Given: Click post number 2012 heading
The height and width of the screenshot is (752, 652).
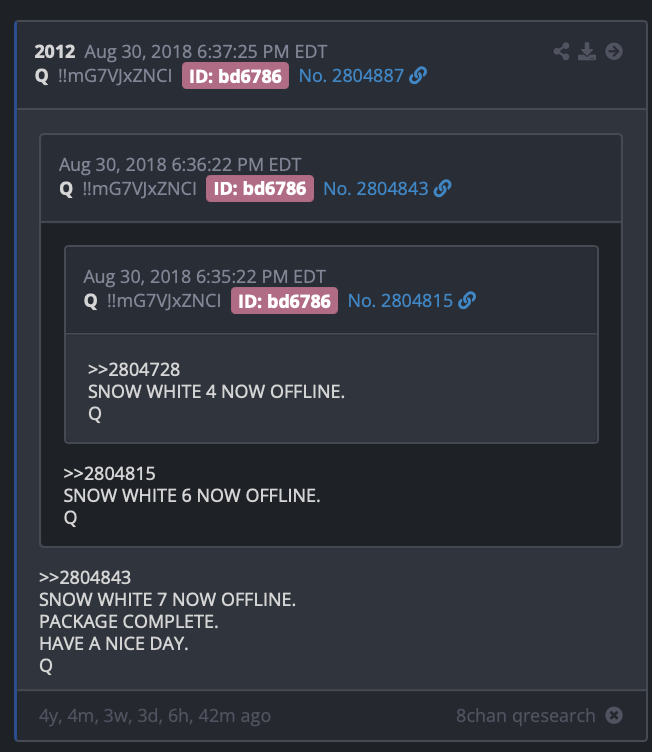Looking at the screenshot, I should tap(55, 51).
